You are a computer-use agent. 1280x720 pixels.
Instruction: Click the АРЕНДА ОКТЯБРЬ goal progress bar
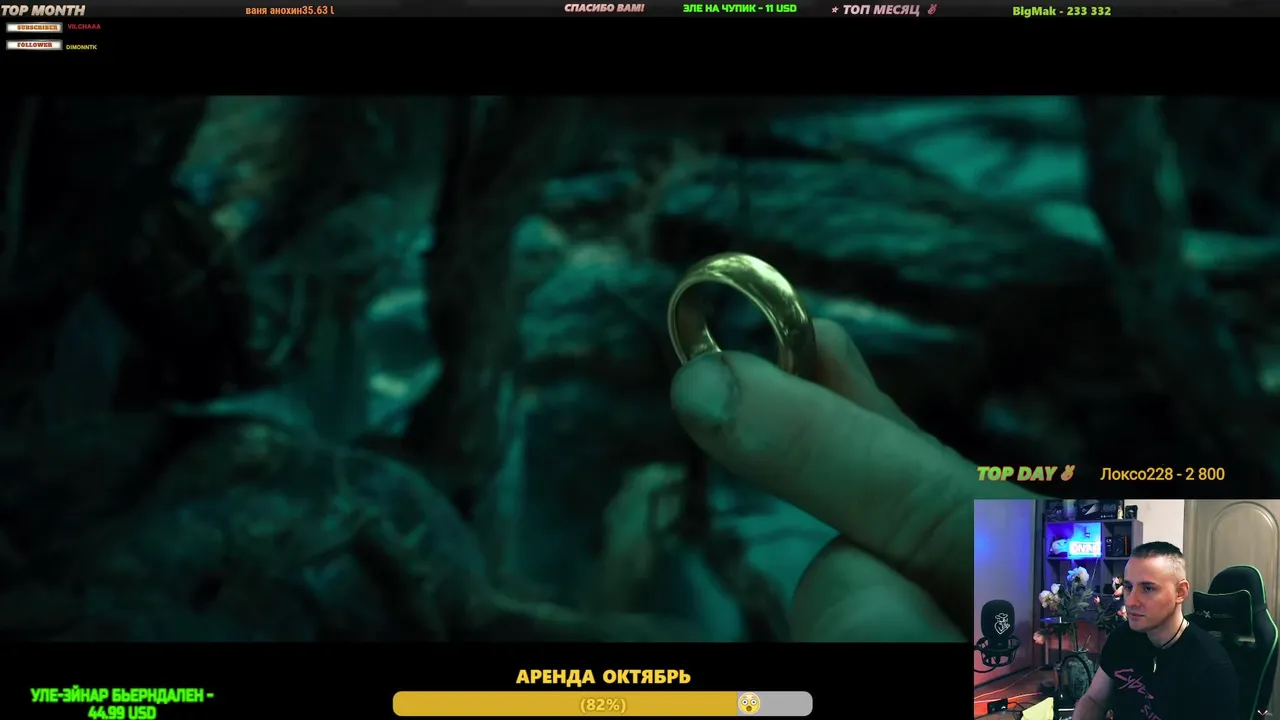(x=602, y=704)
